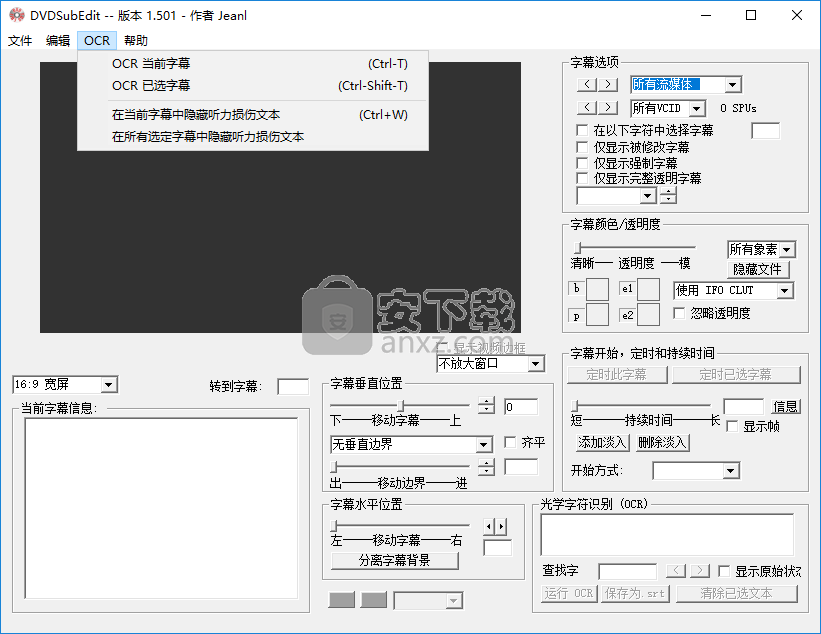Open the 文件 menu

click(x=20, y=40)
